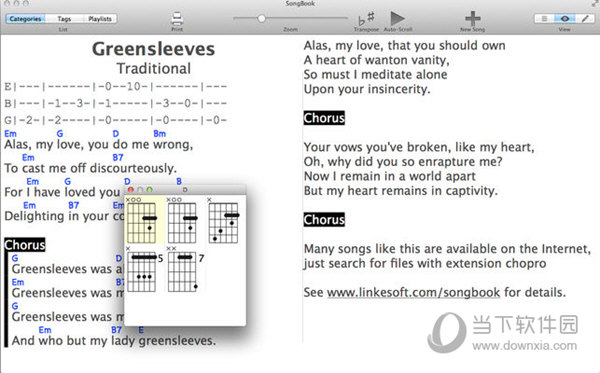Click second Chorus label in right column
The image size is (600, 373).
[324, 220]
